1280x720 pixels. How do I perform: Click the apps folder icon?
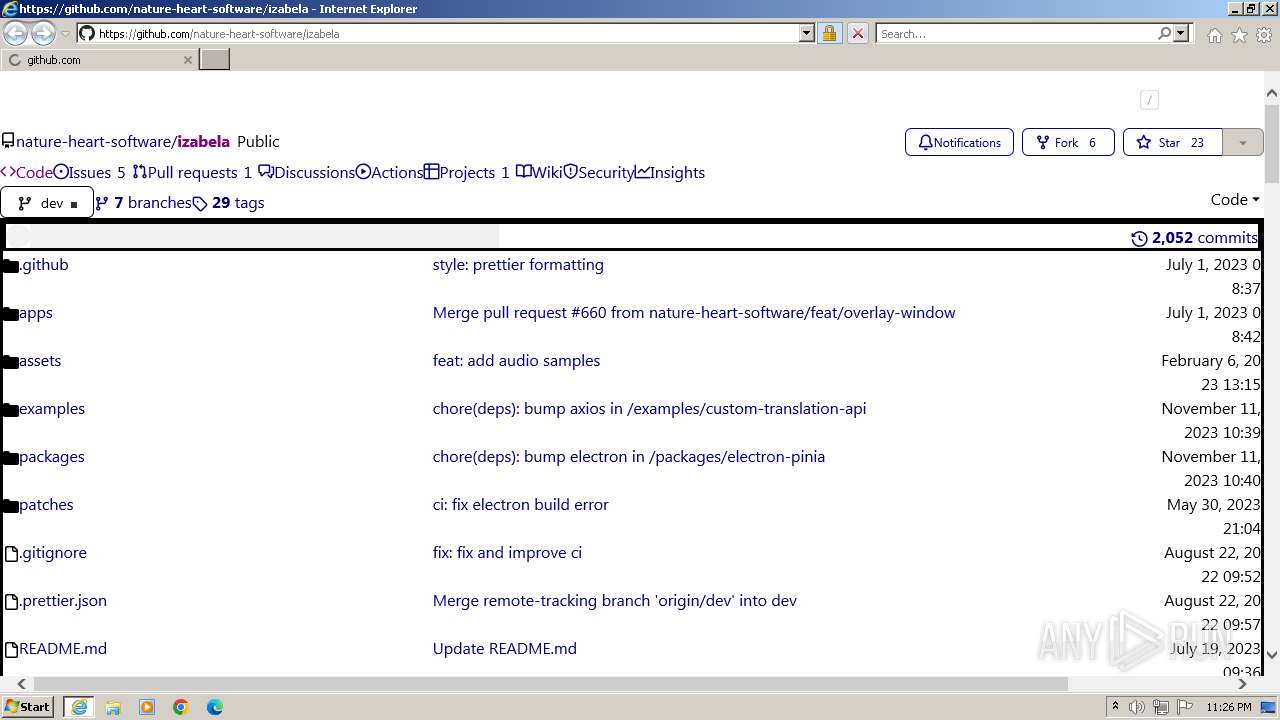(11, 313)
